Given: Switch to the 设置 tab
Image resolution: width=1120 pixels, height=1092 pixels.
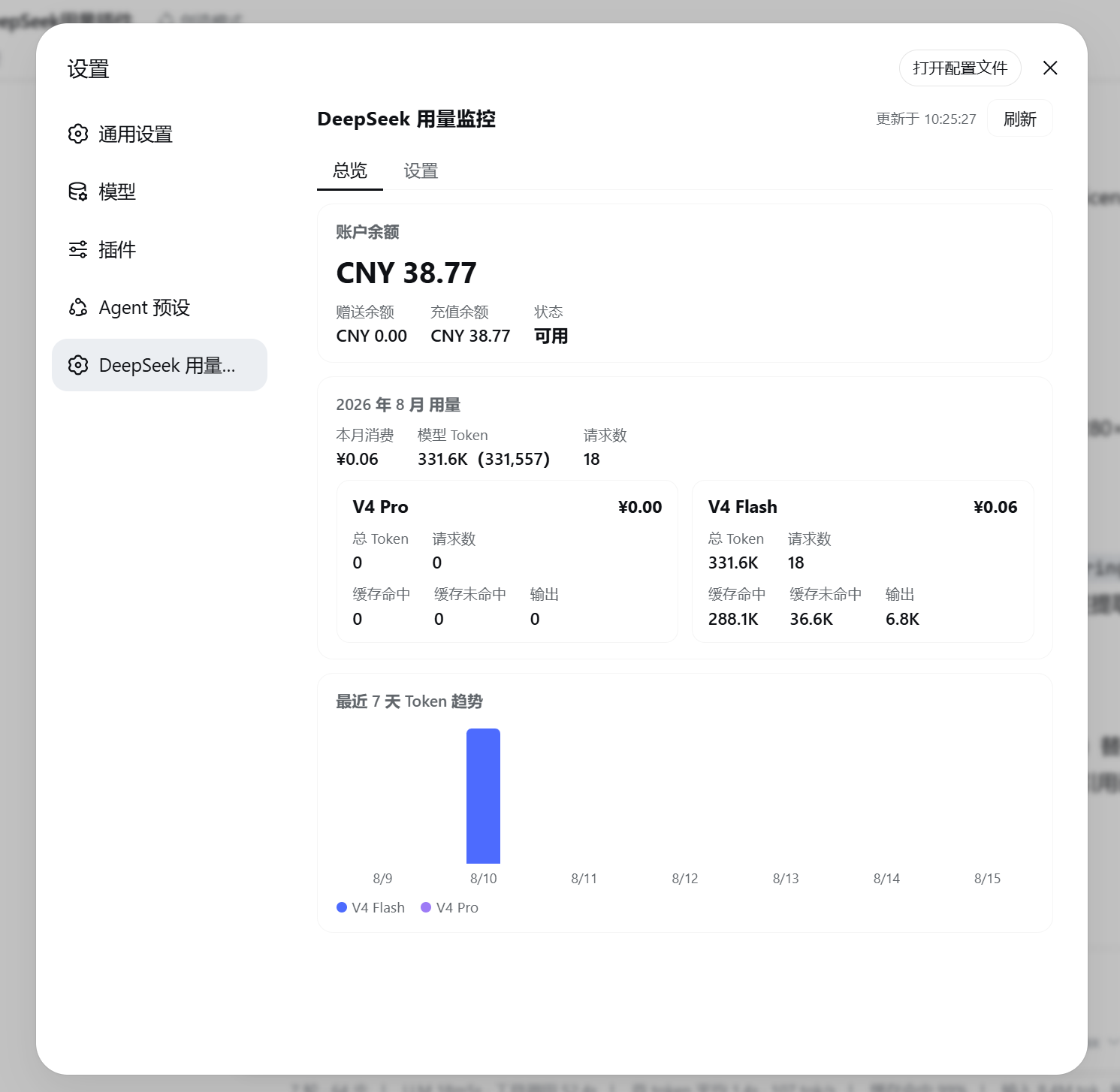Looking at the screenshot, I should click(x=421, y=171).
